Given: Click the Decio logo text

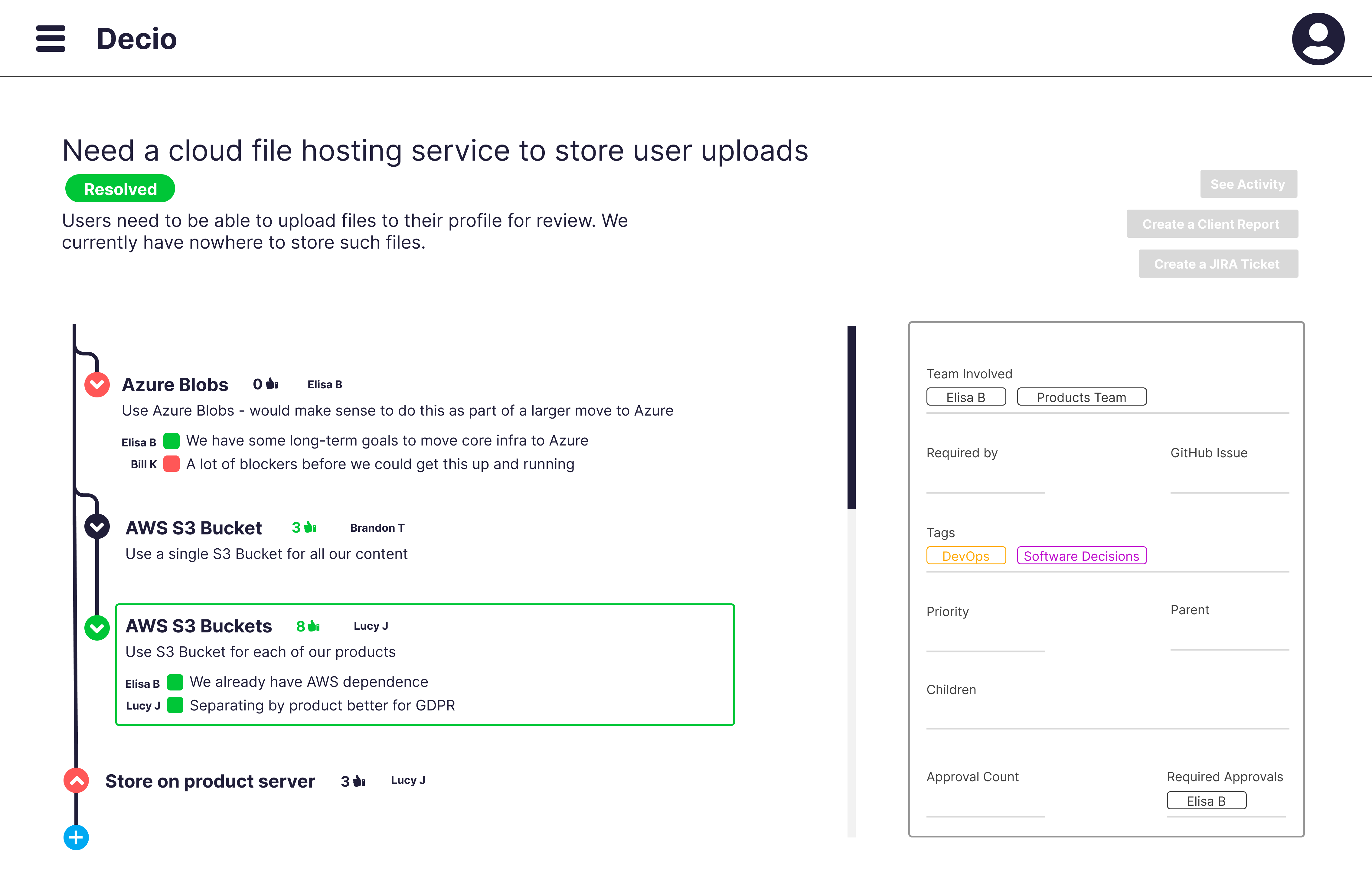Looking at the screenshot, I should tap(137, 39).
